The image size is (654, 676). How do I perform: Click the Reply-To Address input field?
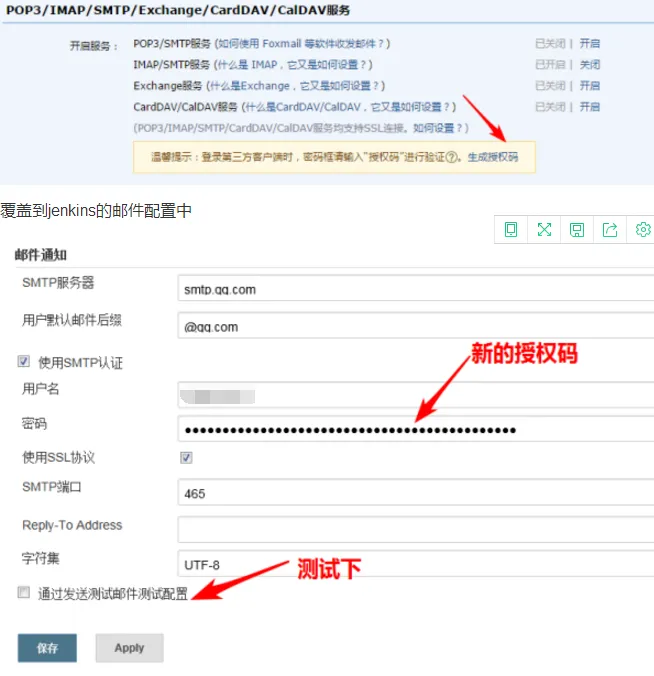point(416,529)
